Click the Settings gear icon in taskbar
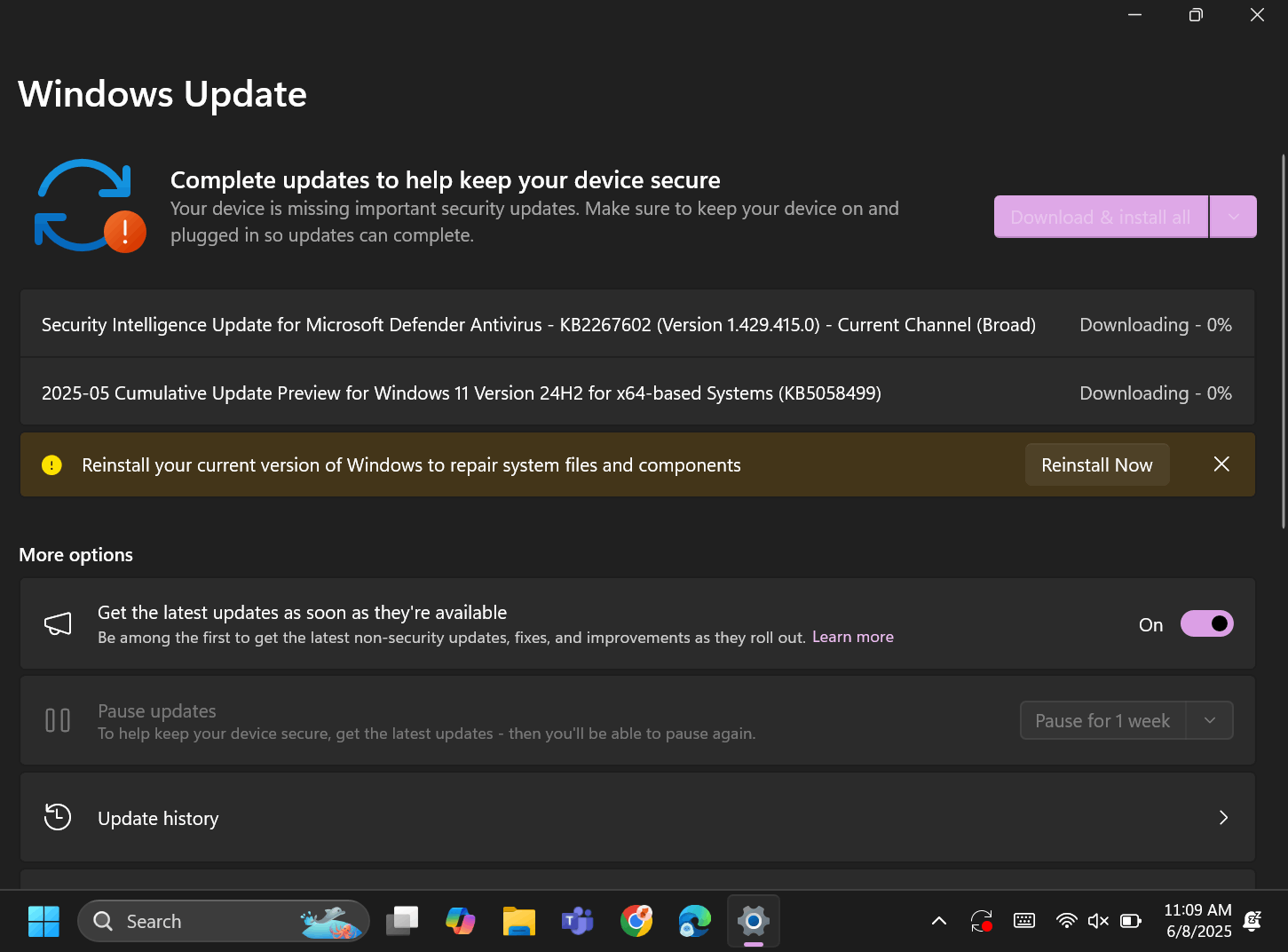 pos(754,921)
